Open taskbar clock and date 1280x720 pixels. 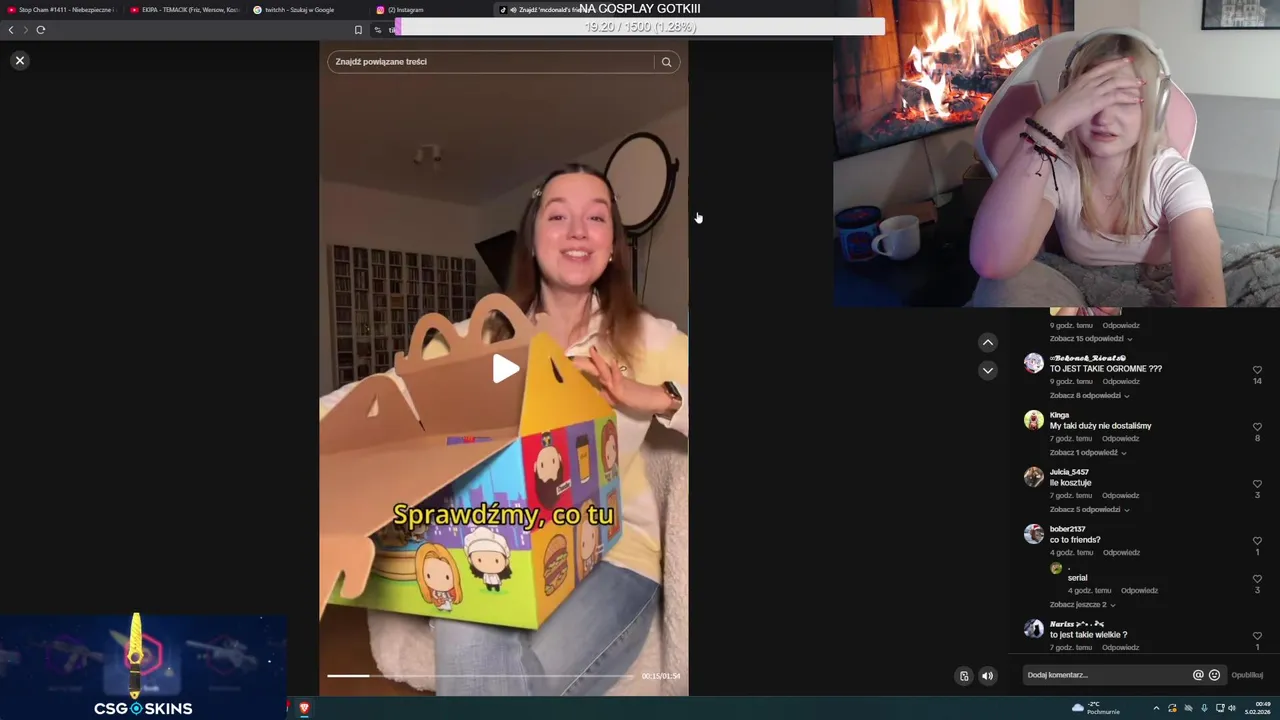[1260, 708]
